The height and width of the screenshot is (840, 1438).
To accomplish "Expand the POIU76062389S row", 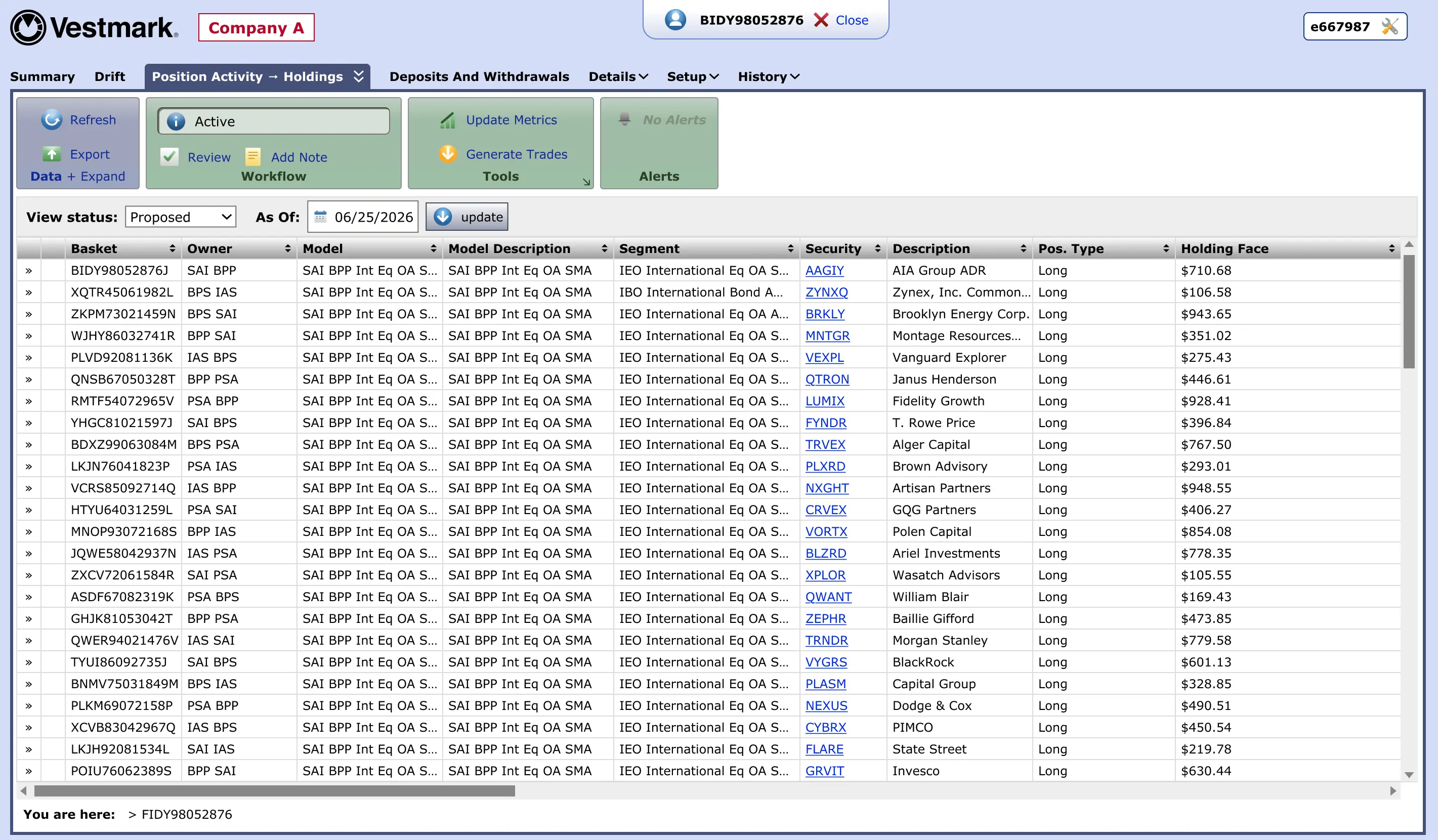I will click(x=28, y=771).
